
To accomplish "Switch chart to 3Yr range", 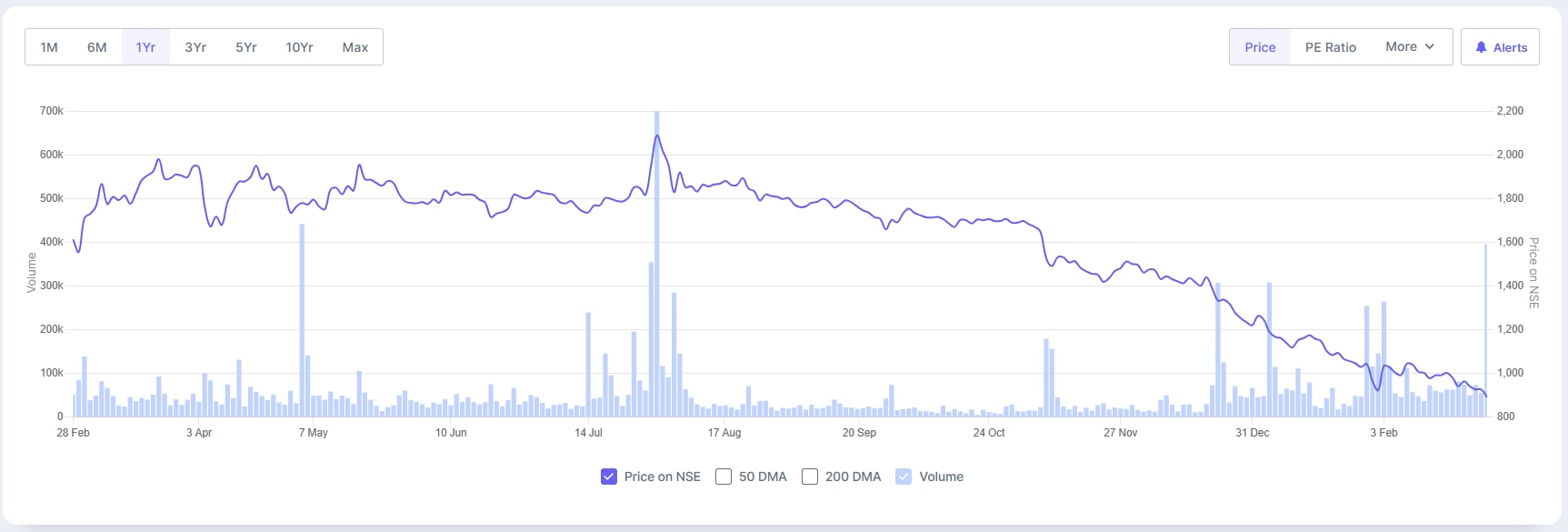I will (195, 47).
